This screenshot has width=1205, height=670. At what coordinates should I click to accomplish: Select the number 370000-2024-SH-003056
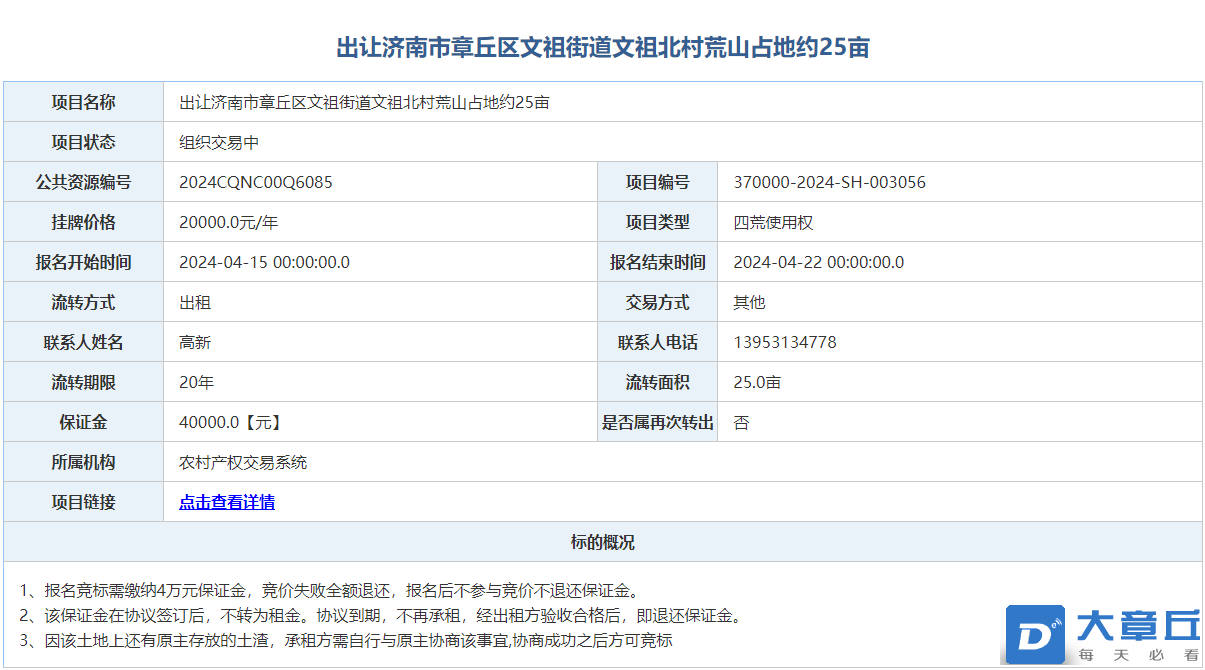click(x=830, y=182)
